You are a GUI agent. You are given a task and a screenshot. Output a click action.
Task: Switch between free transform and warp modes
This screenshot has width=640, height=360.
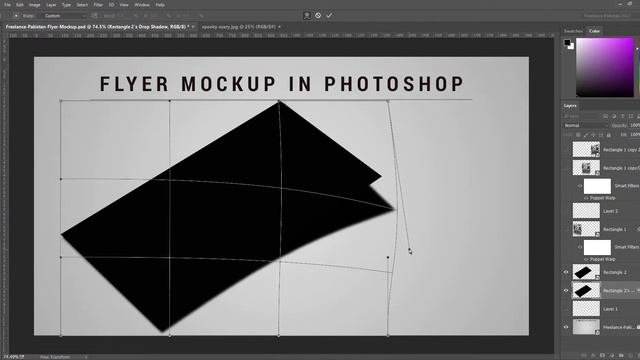tap(307, 16)
